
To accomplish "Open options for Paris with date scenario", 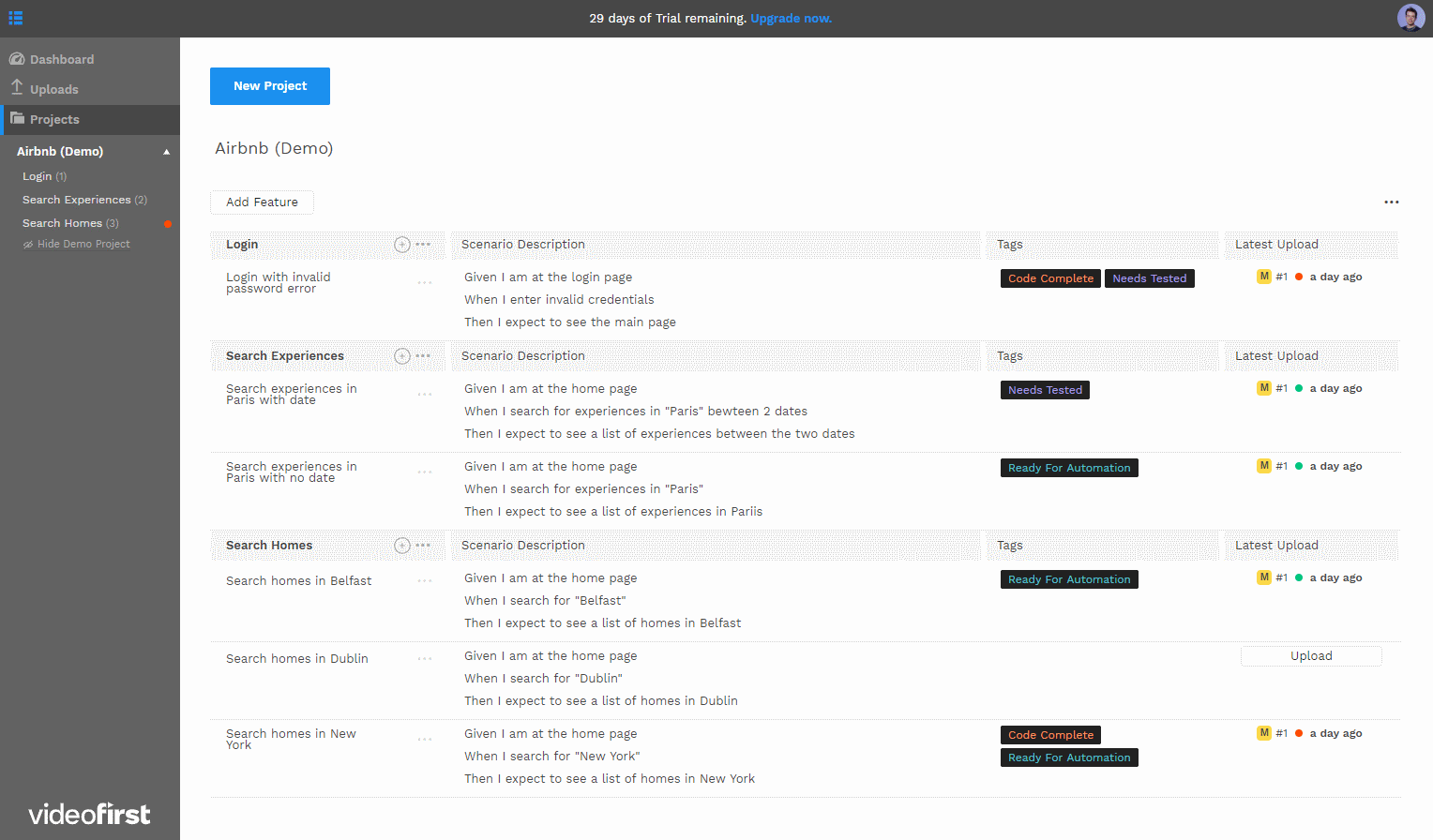I will [425, 394].
